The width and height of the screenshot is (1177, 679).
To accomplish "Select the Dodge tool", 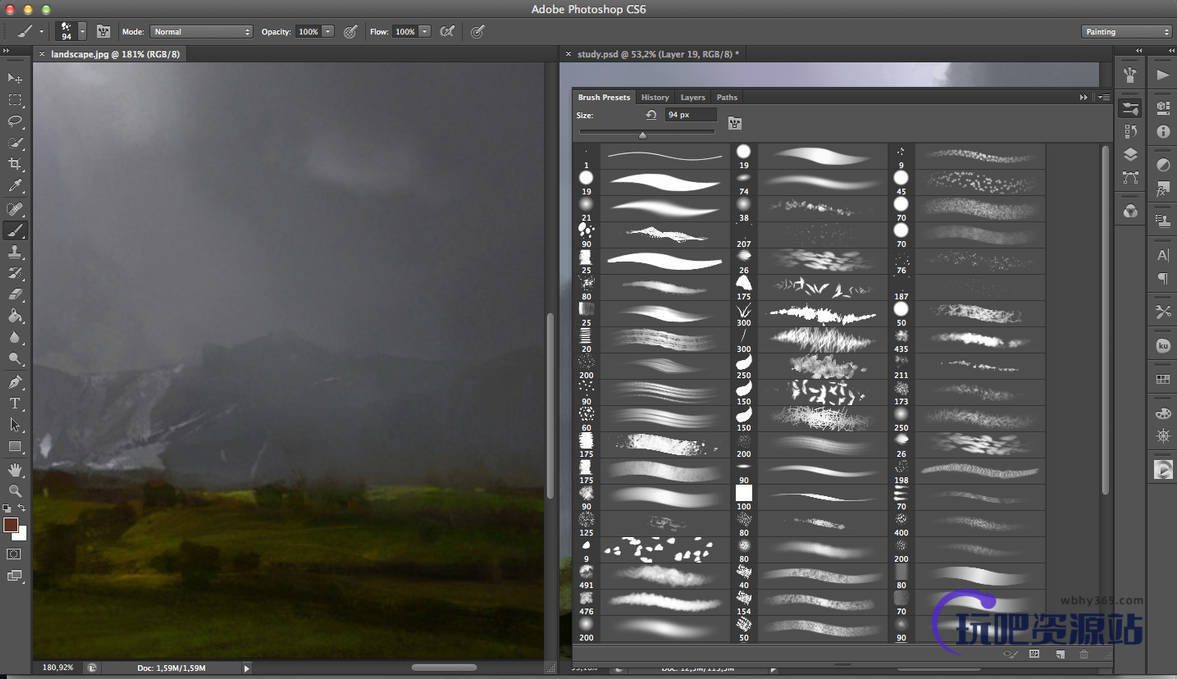I will [15, 359].
